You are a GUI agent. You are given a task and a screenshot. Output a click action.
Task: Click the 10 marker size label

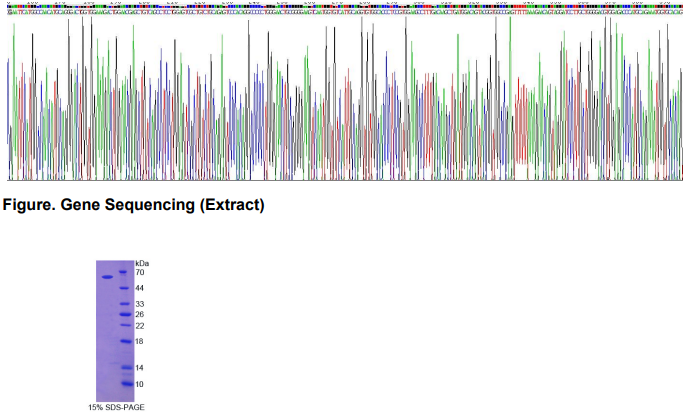pos(139,385)
